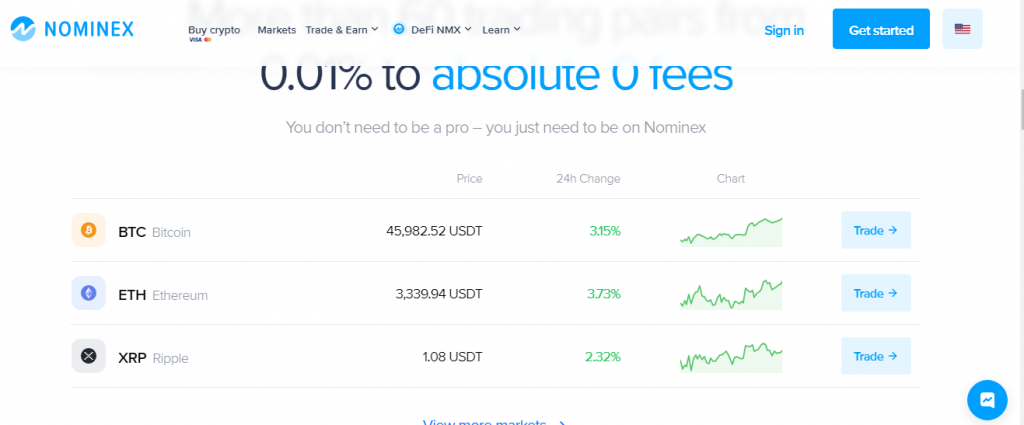Click Trade button for BTC row
The width and height of the screenshot is (1024, 425).
point(876,230)
